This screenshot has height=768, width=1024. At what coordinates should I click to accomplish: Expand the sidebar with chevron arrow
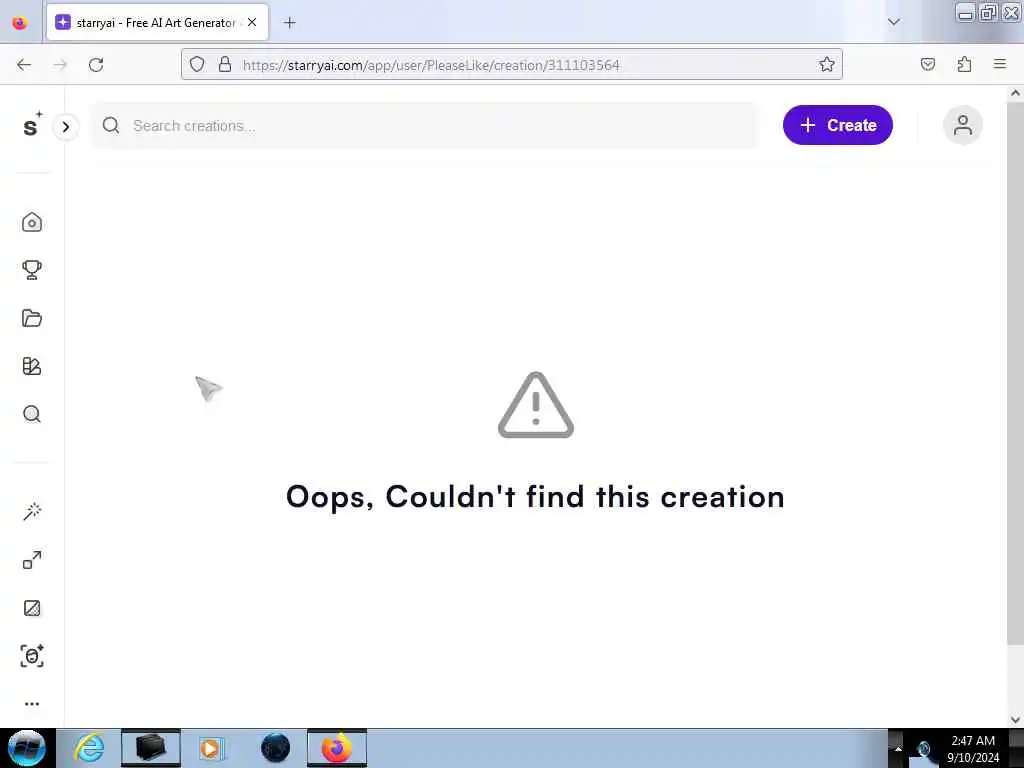(65, 127)
